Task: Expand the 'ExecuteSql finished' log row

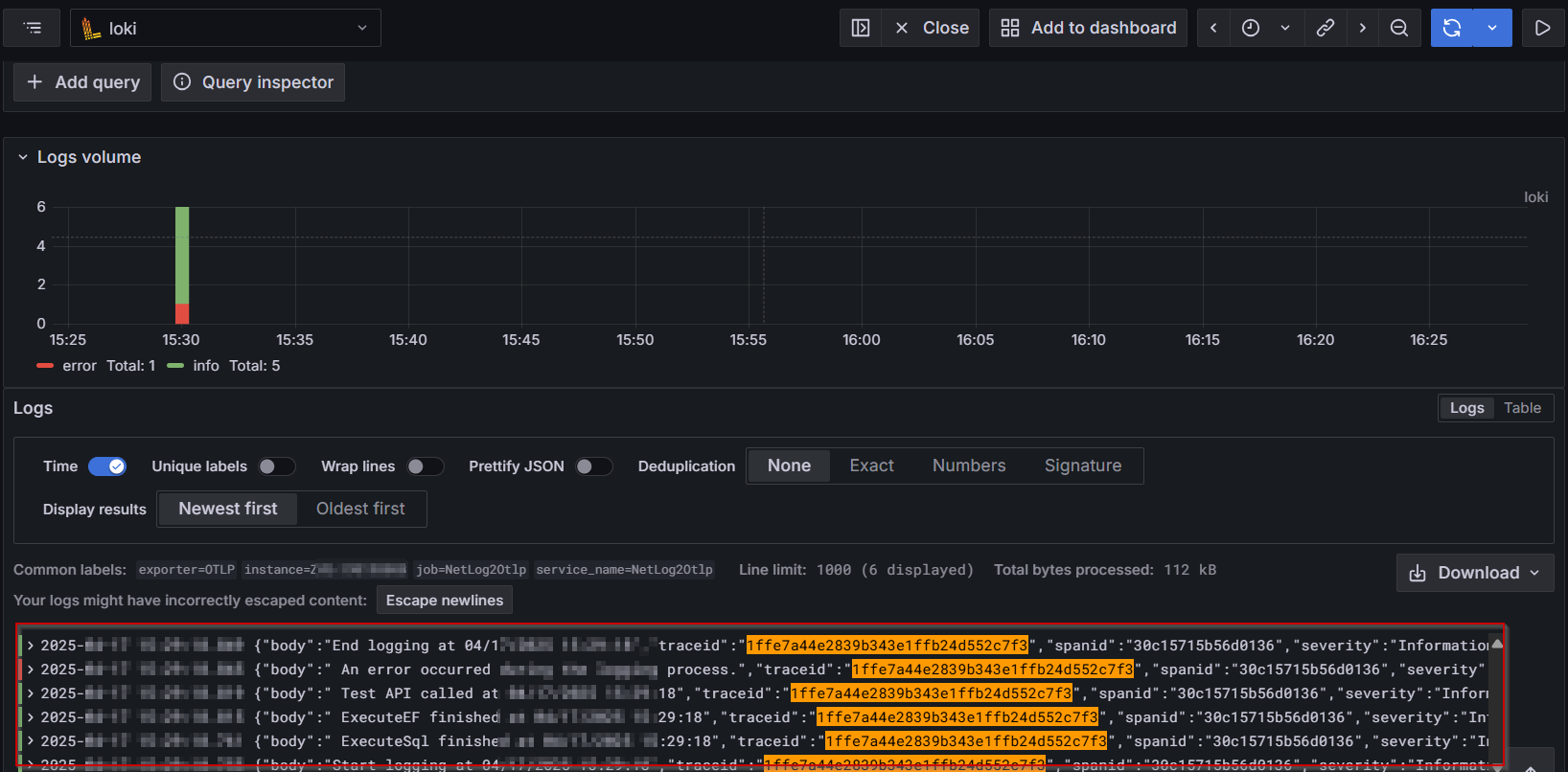Action: coord(31,741)
